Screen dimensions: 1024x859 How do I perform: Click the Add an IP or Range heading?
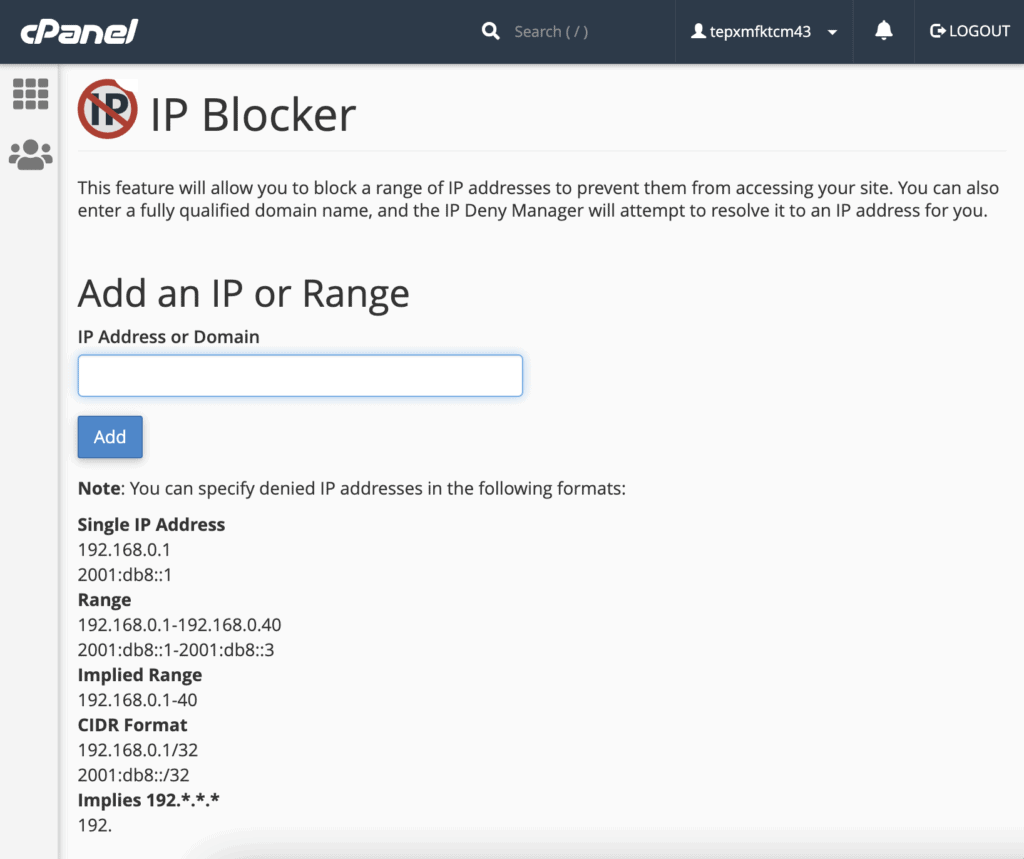pyautogui.click(x=244, y=293)
